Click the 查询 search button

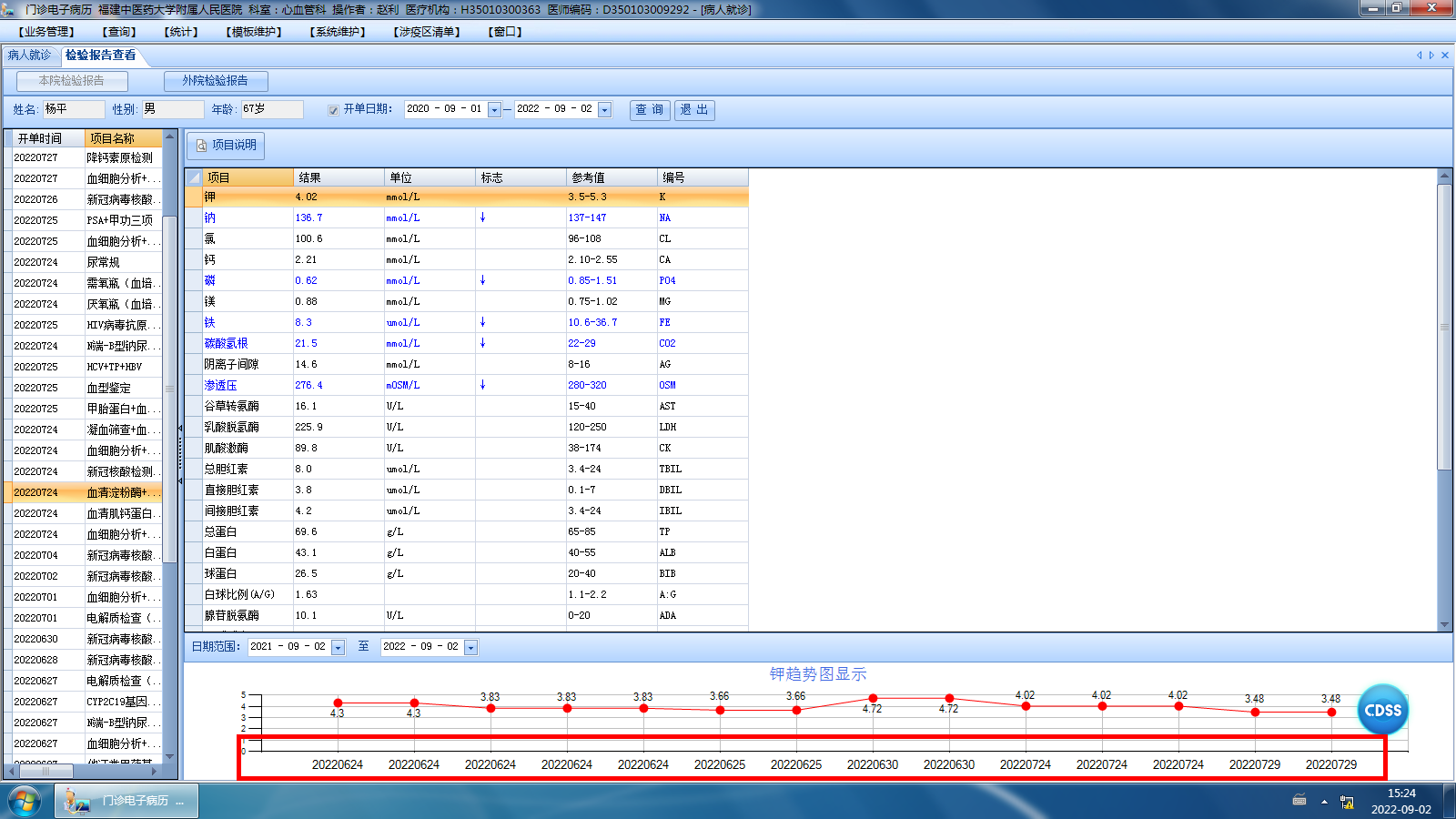point(650,110)
